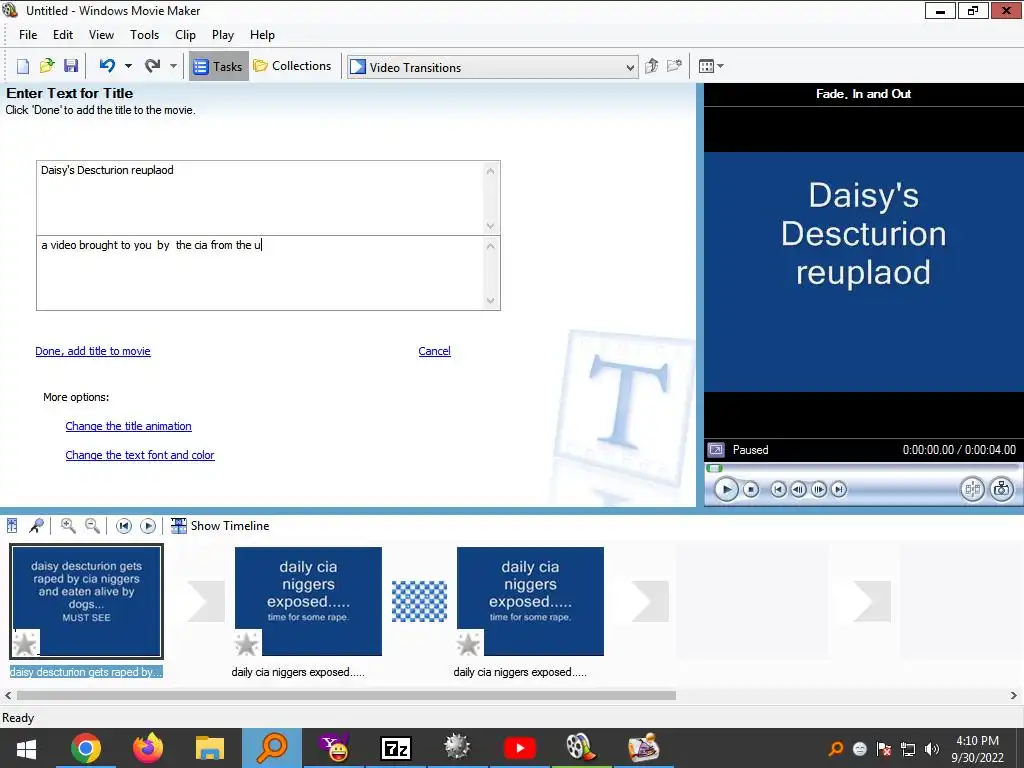Open the Play menu
The height and width of the screenshot is (768, 1024).
223,35
